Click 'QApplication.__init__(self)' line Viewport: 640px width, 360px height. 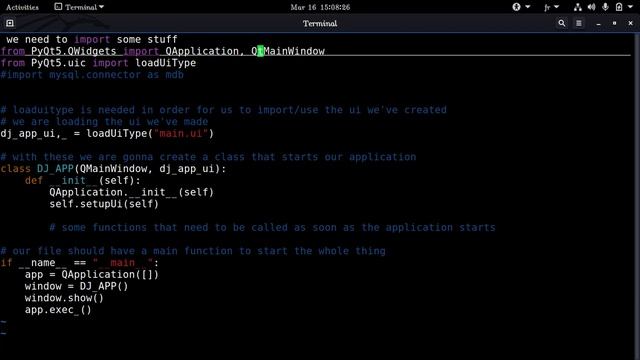coord(131,192)
